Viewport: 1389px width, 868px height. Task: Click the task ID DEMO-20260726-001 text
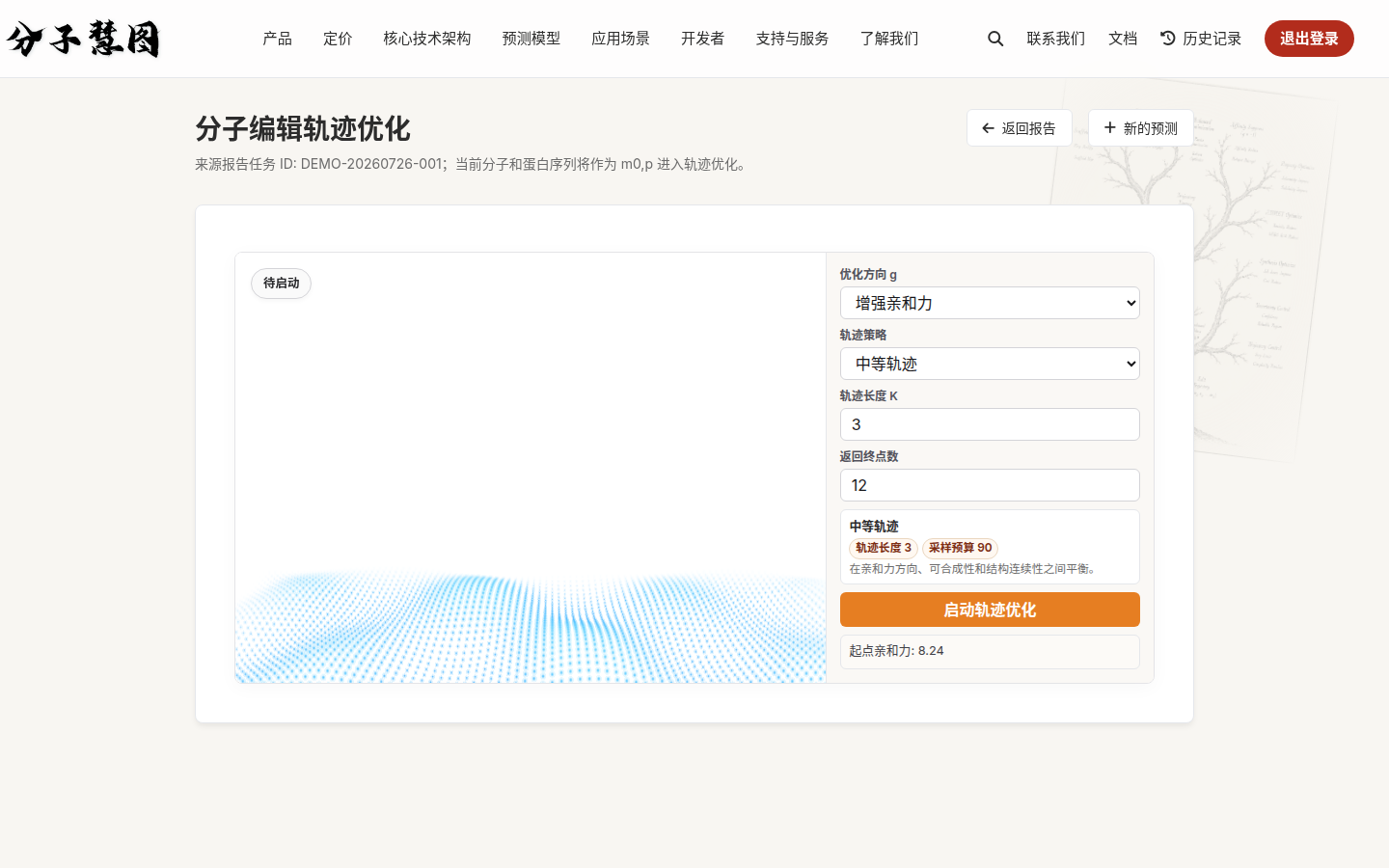(371, 164)
